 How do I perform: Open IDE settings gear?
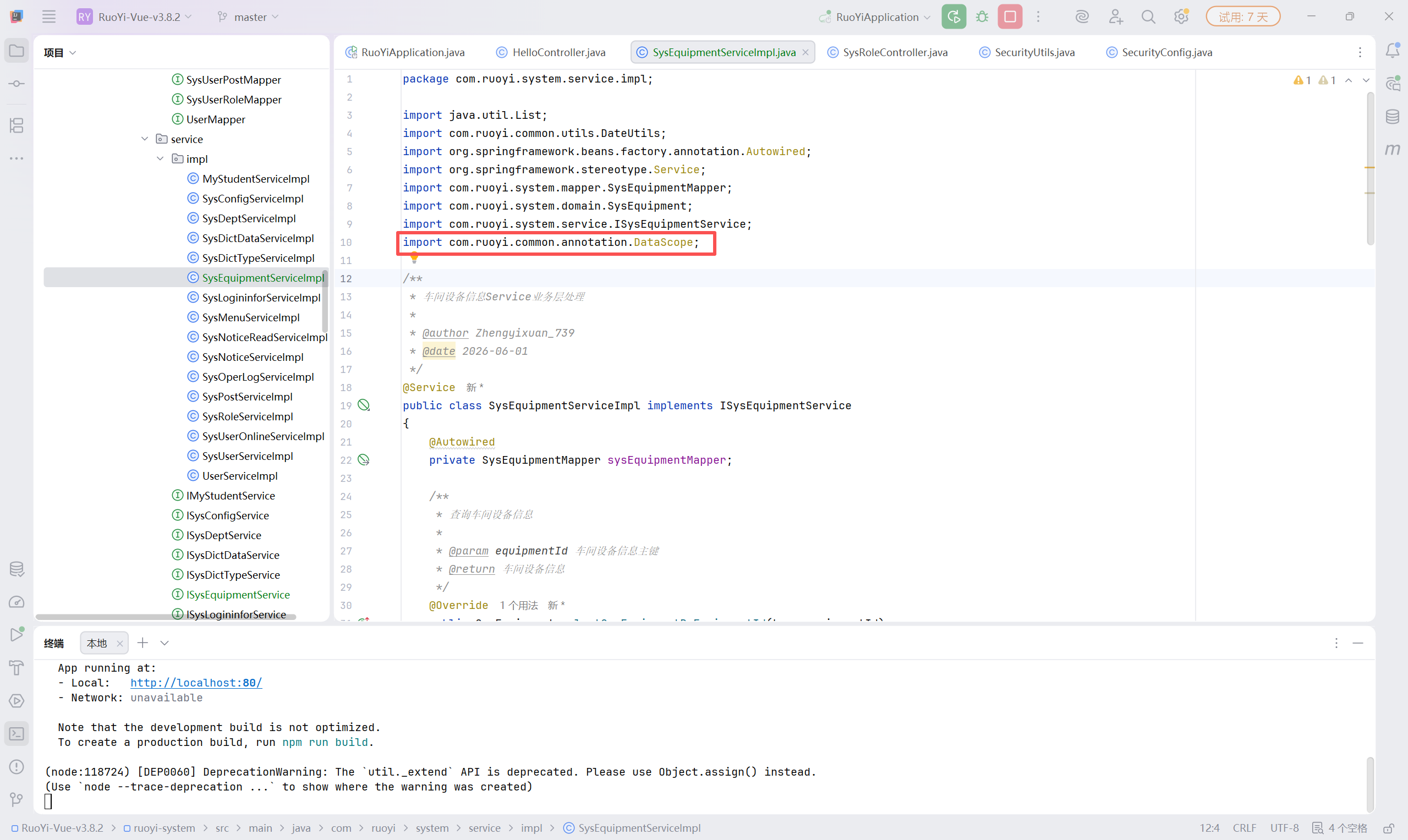pyautogui.click(x=1181, y=17)
